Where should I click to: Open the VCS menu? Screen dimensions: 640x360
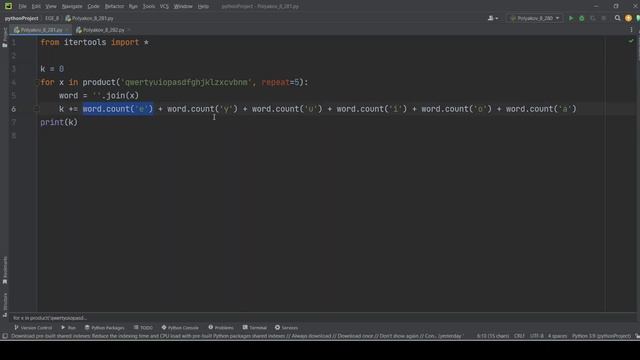(164, 7)
